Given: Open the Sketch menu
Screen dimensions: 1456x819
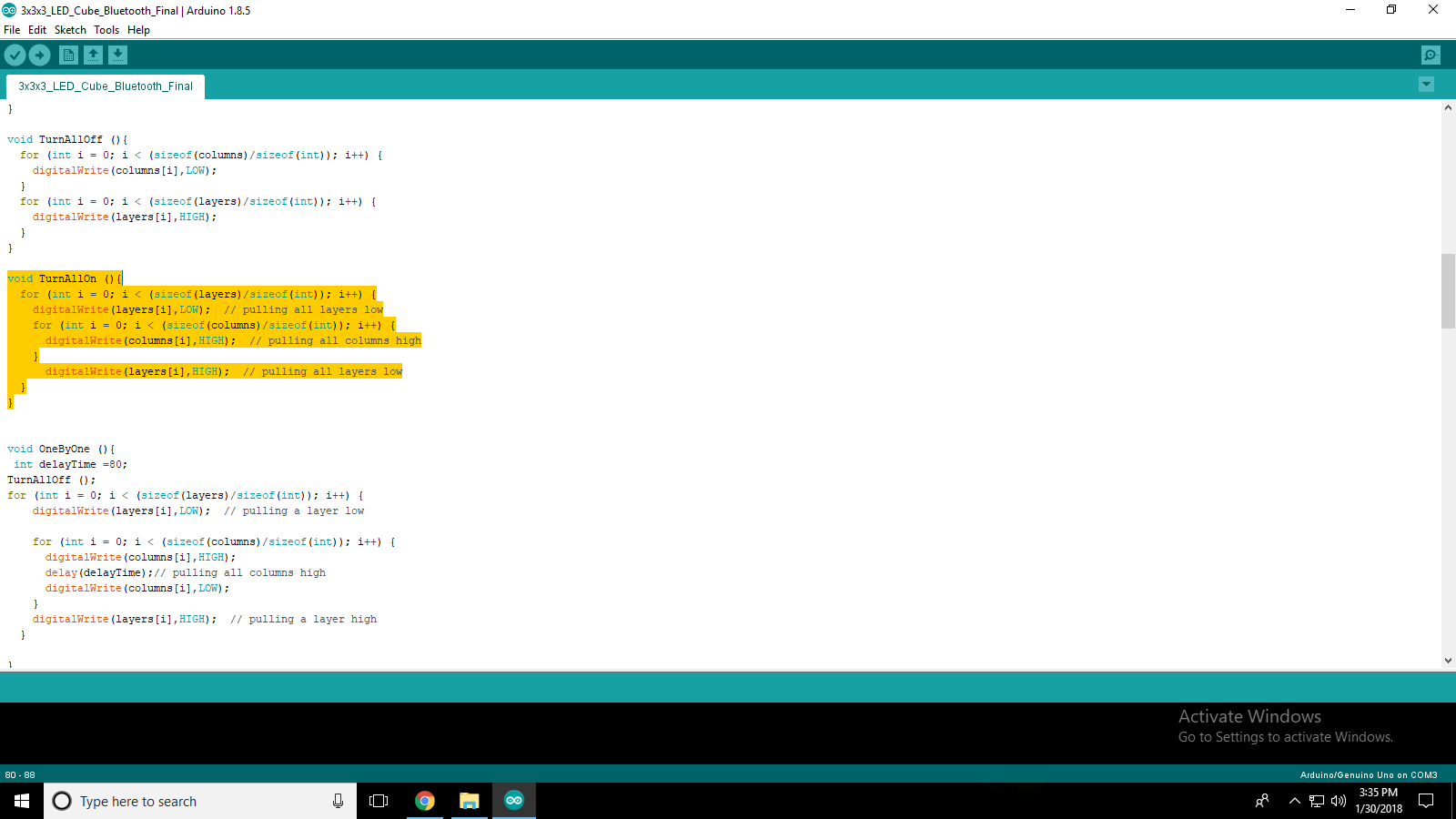Looking at the screenshot, I should [x=70, y=30].
